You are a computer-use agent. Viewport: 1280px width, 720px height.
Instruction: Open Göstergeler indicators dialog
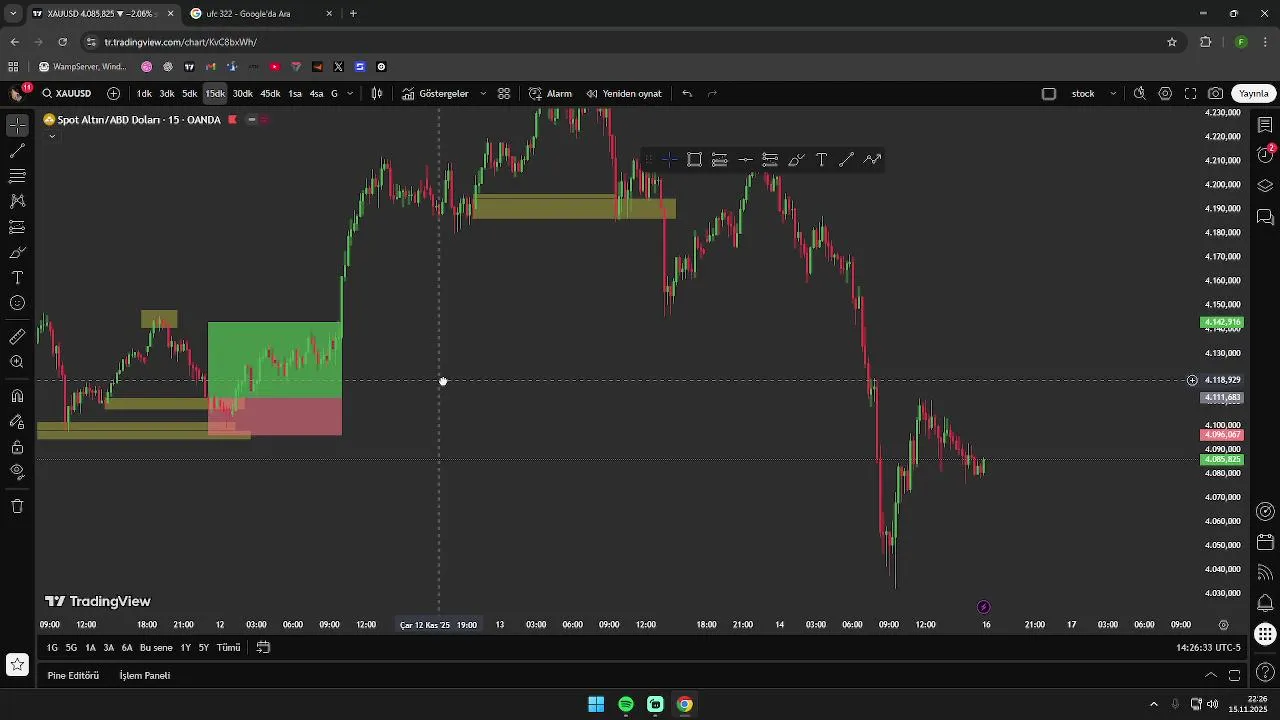coord(436,93)
